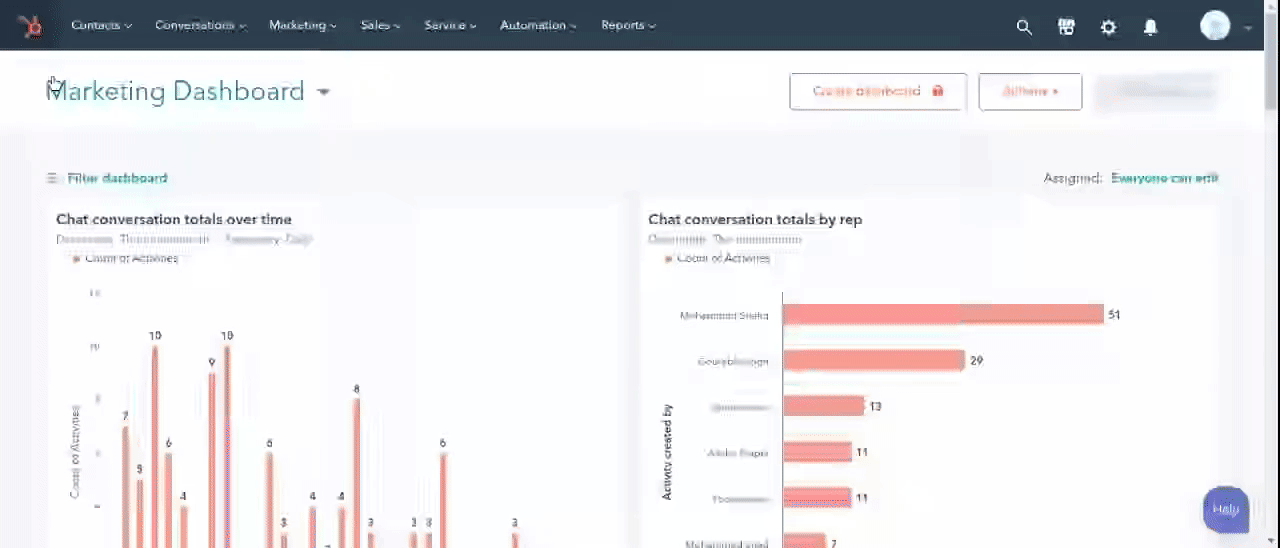
Task: Open the Reports navigation menu
Action: click(x=628, y=25)
